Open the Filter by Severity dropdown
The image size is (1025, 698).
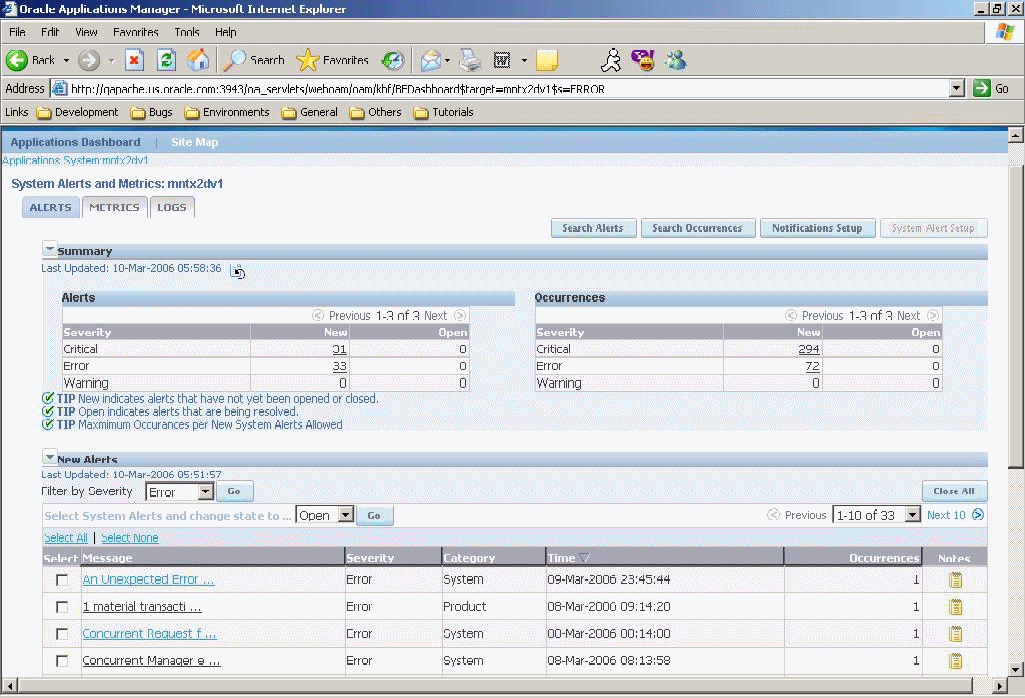[x=205, y=492]
